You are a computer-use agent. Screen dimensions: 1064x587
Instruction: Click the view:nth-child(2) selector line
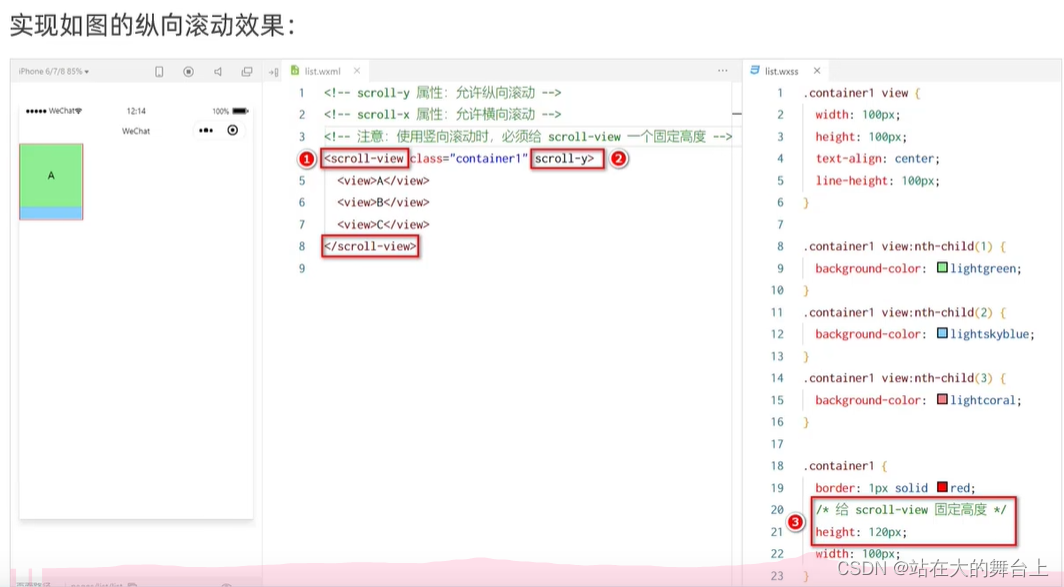click(905, 312)
